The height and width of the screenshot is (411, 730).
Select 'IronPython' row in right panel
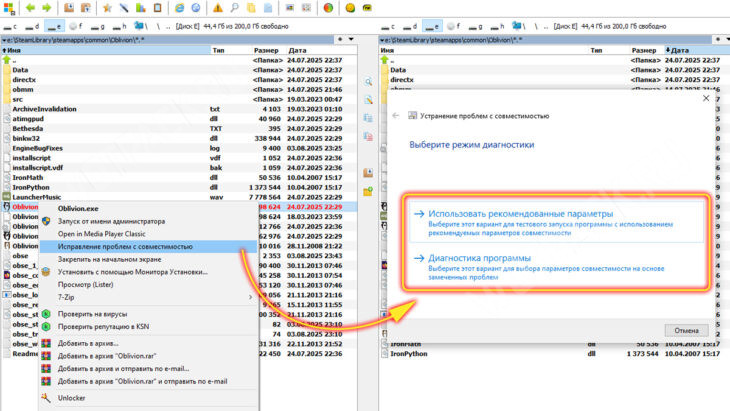tap(554, 354)
